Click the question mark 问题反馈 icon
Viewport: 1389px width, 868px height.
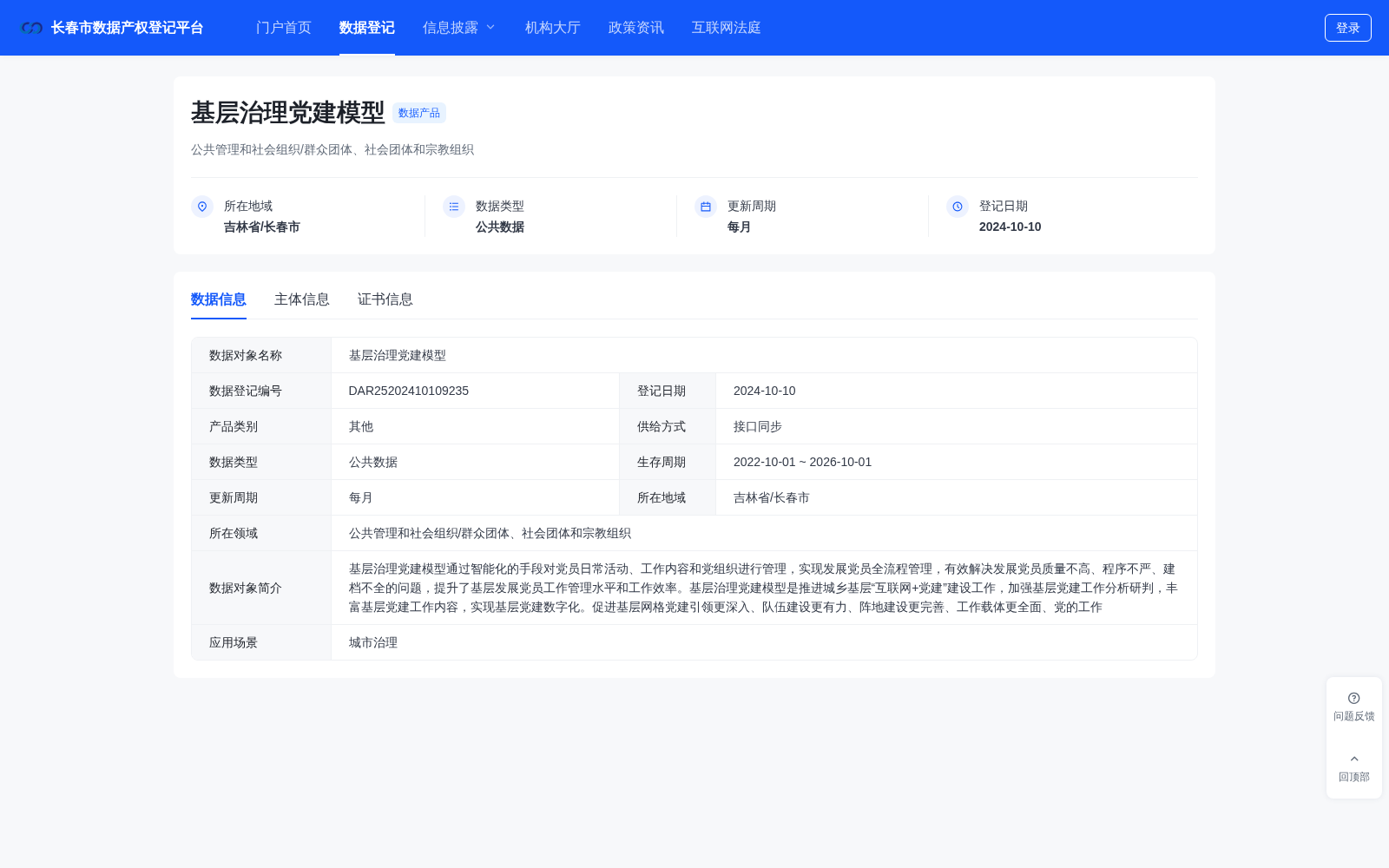click(x=1354, y=698)
